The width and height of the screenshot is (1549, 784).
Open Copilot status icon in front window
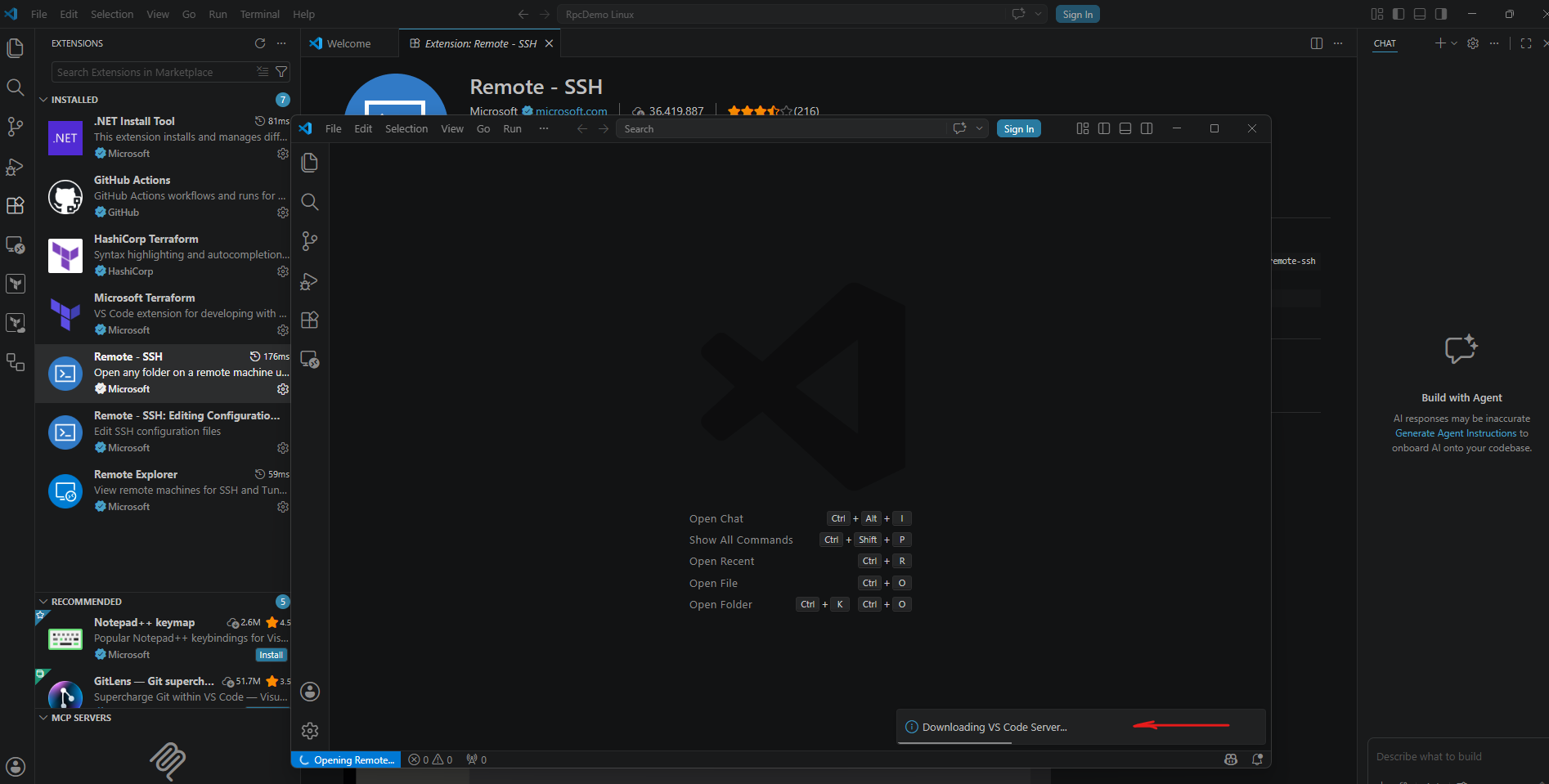pyautogui.click(x=1231, y=759)
